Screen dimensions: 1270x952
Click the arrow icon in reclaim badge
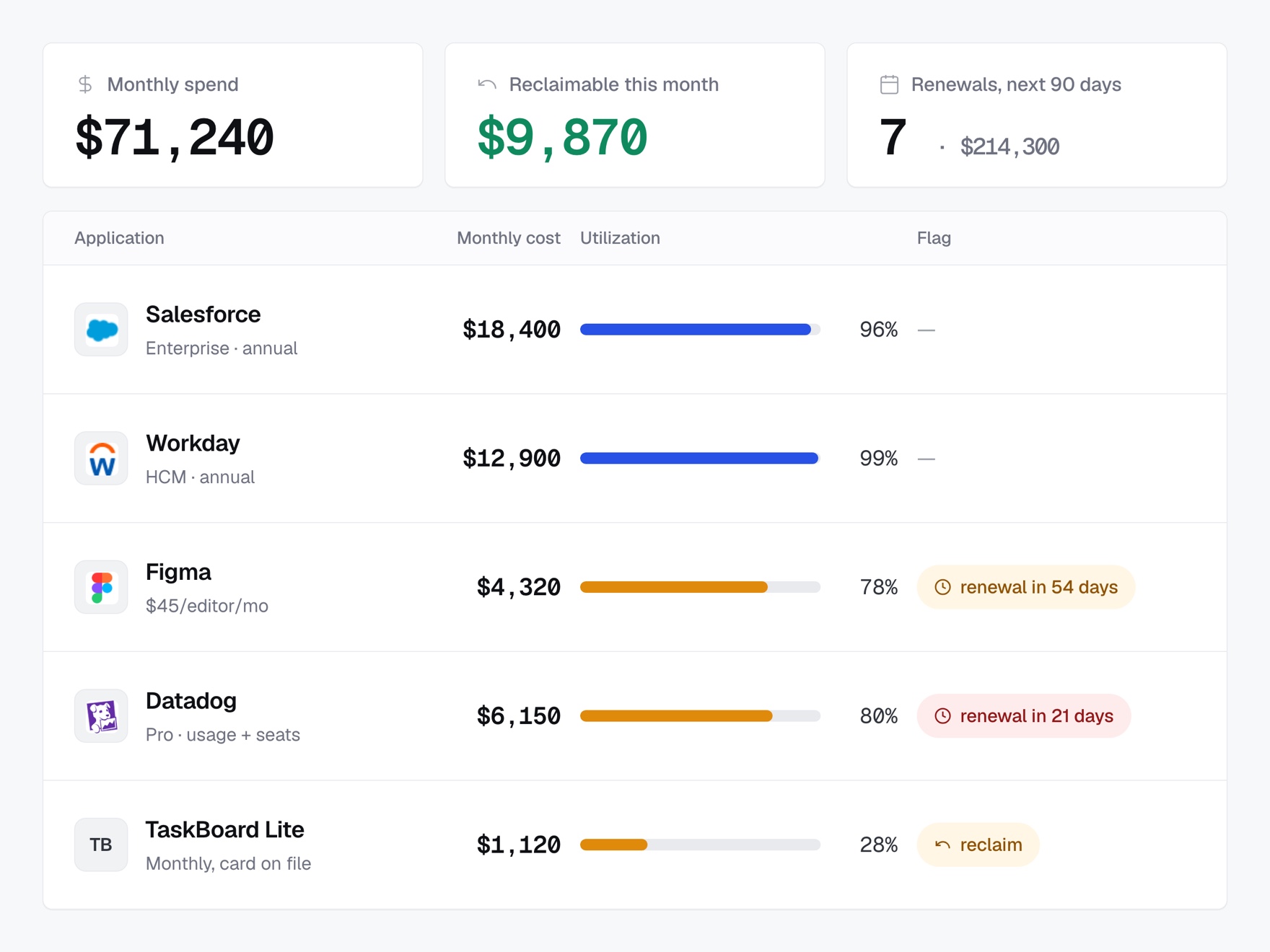tap(942, 845)
